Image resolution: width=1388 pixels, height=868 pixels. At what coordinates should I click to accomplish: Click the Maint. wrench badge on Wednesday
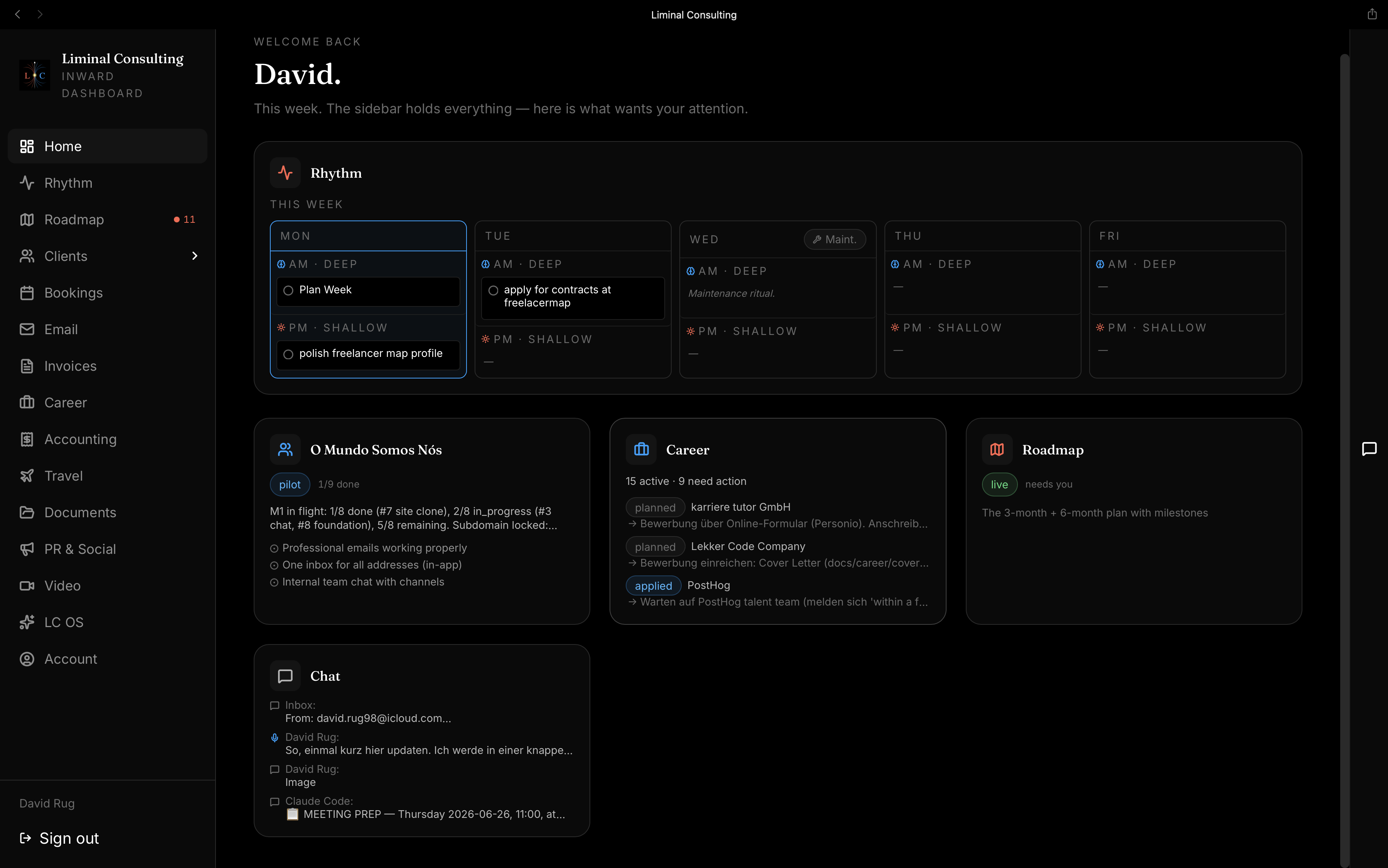tap(835, 239)
